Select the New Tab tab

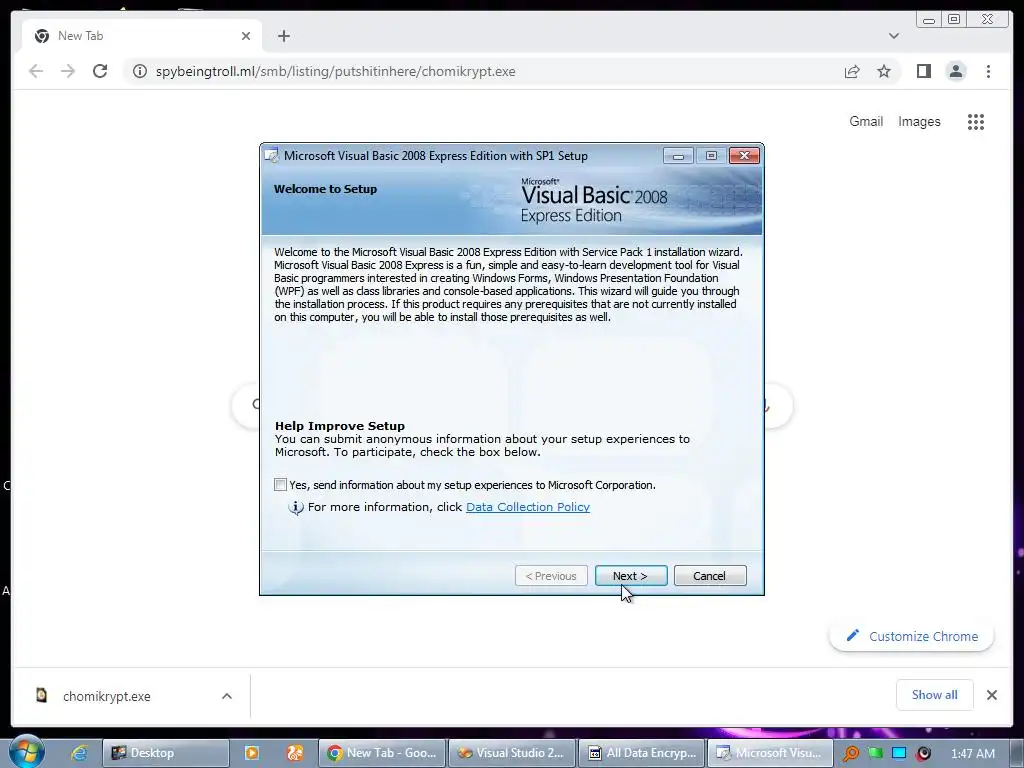pyautogui.click(x=142, y=36)
